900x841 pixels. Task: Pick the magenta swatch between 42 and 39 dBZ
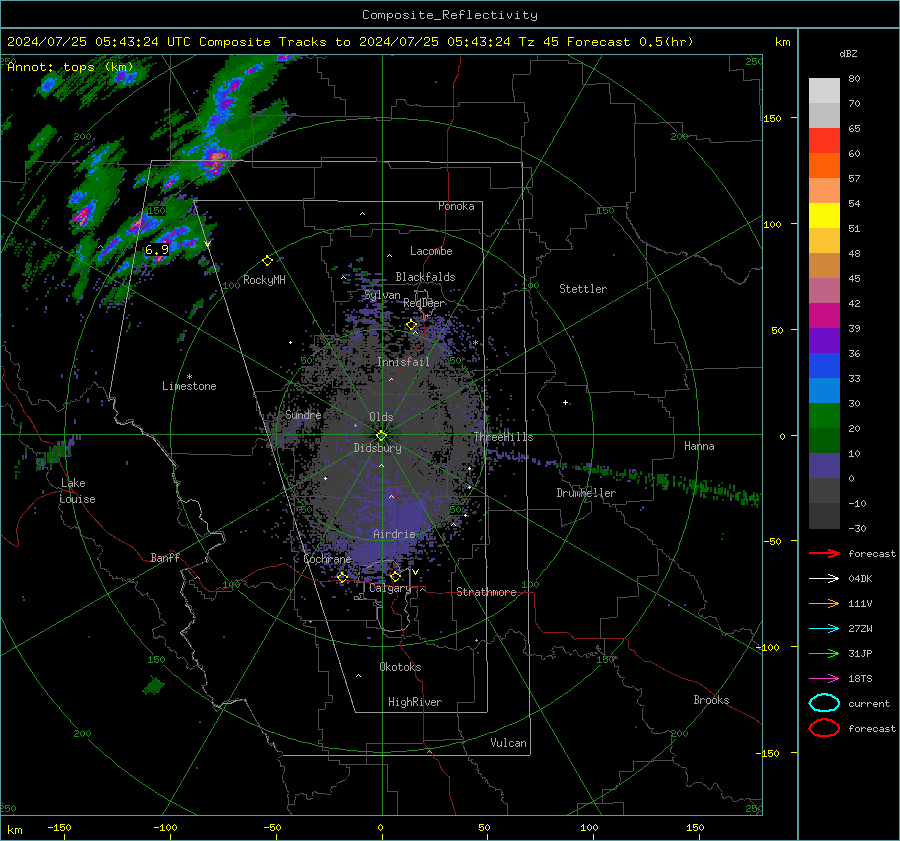tap(824, 316)
